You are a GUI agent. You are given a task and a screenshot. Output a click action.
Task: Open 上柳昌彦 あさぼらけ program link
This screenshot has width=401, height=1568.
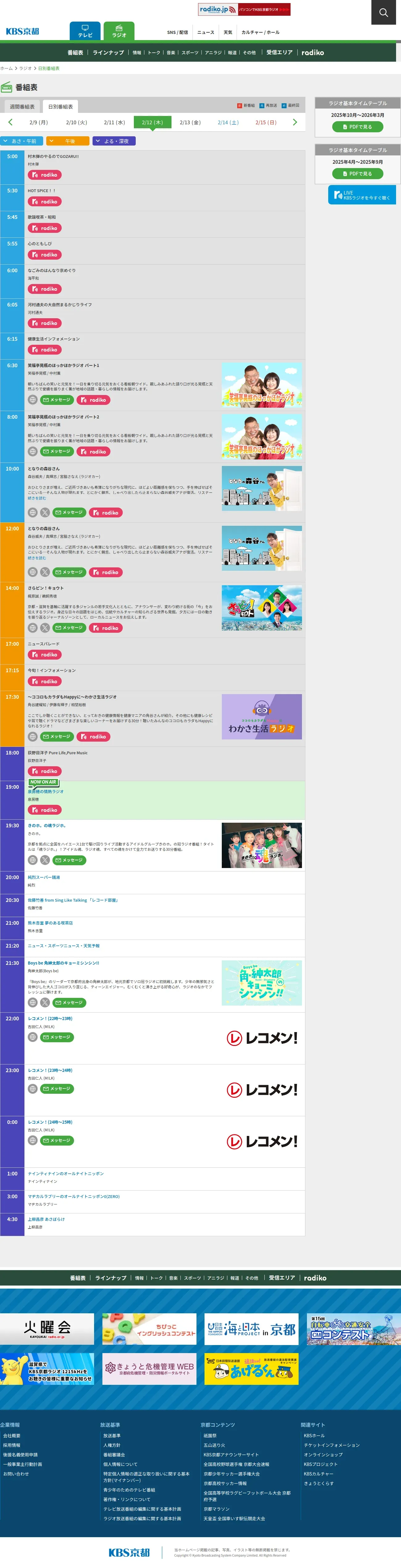(x=46, y=1219)
